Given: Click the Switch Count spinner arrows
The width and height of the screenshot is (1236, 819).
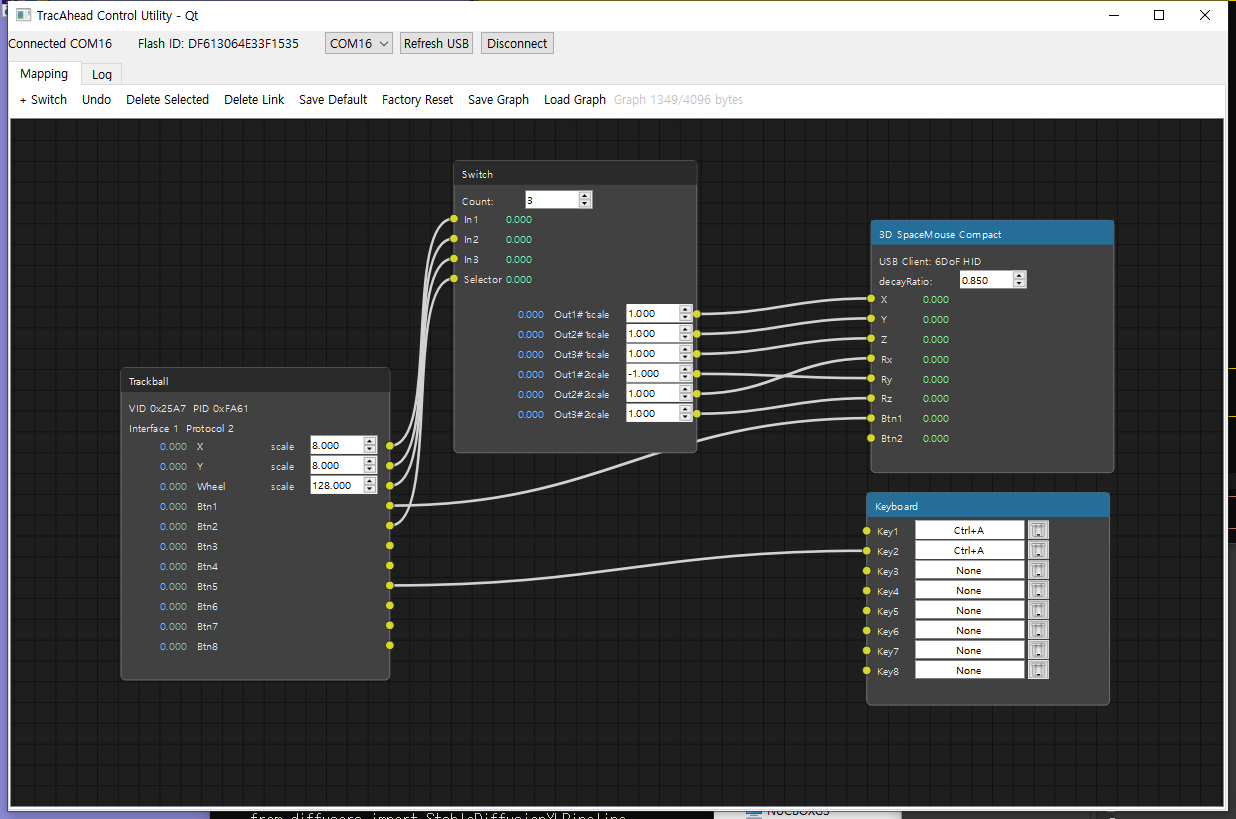Looking at the screenshot, I should click(x=585, y=200).
